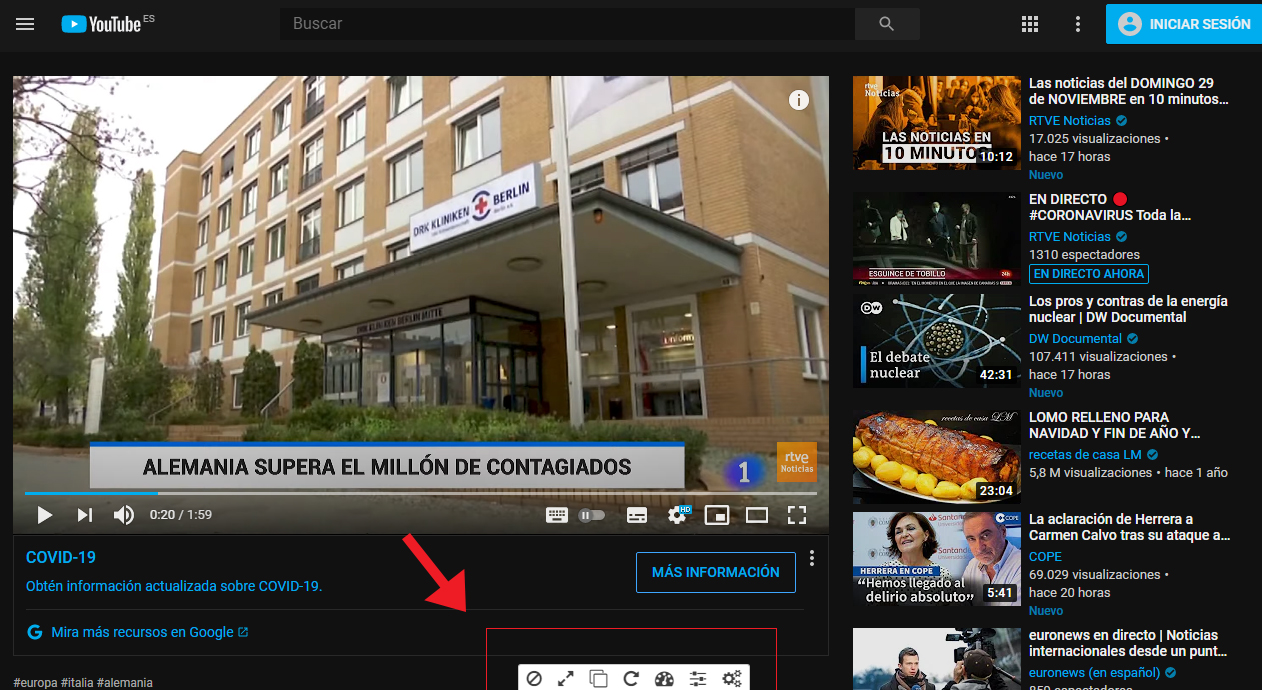Enable miniplayer mode

coord(717,515)
